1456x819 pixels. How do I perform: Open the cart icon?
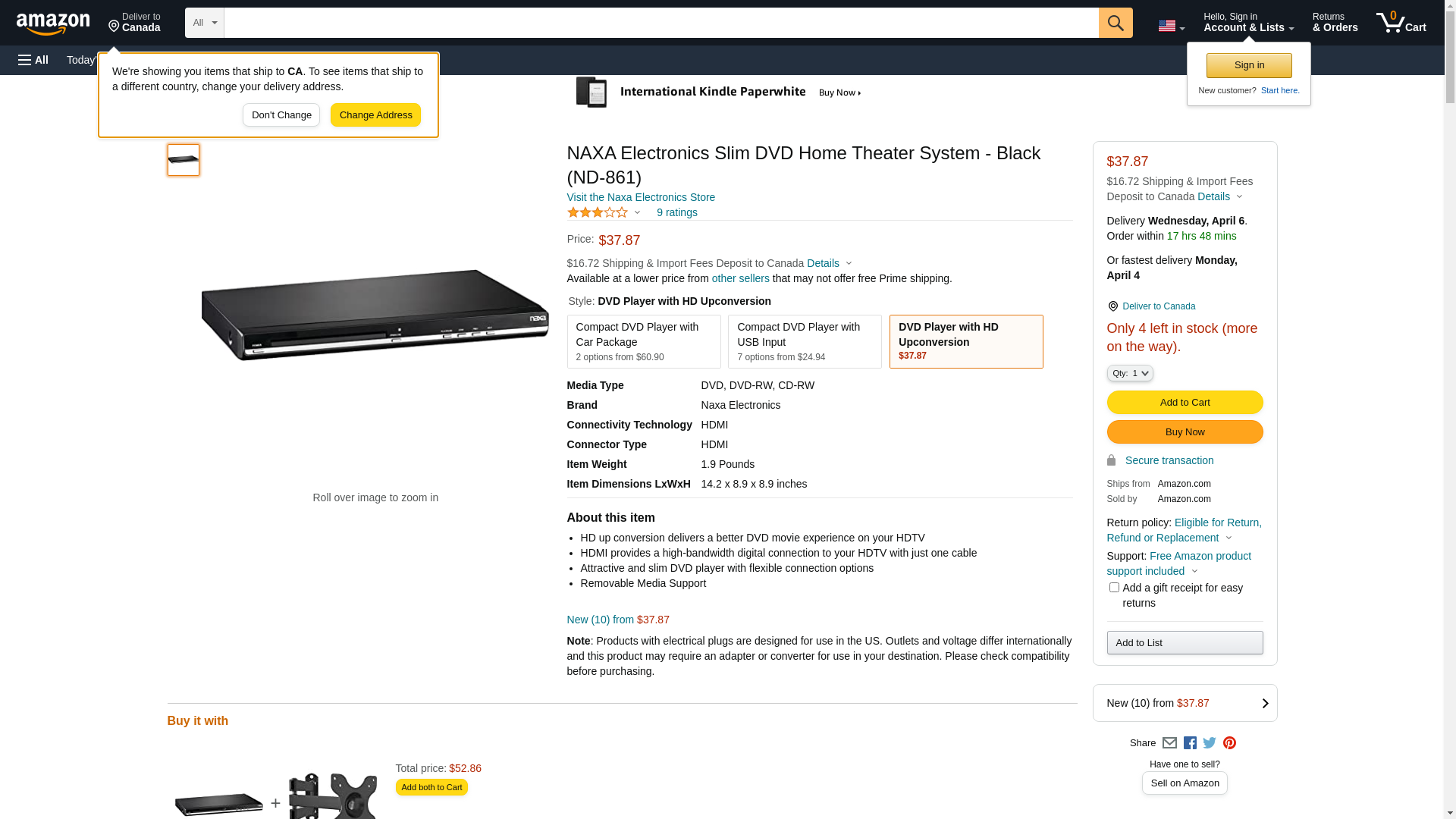tap(1401, 23)
